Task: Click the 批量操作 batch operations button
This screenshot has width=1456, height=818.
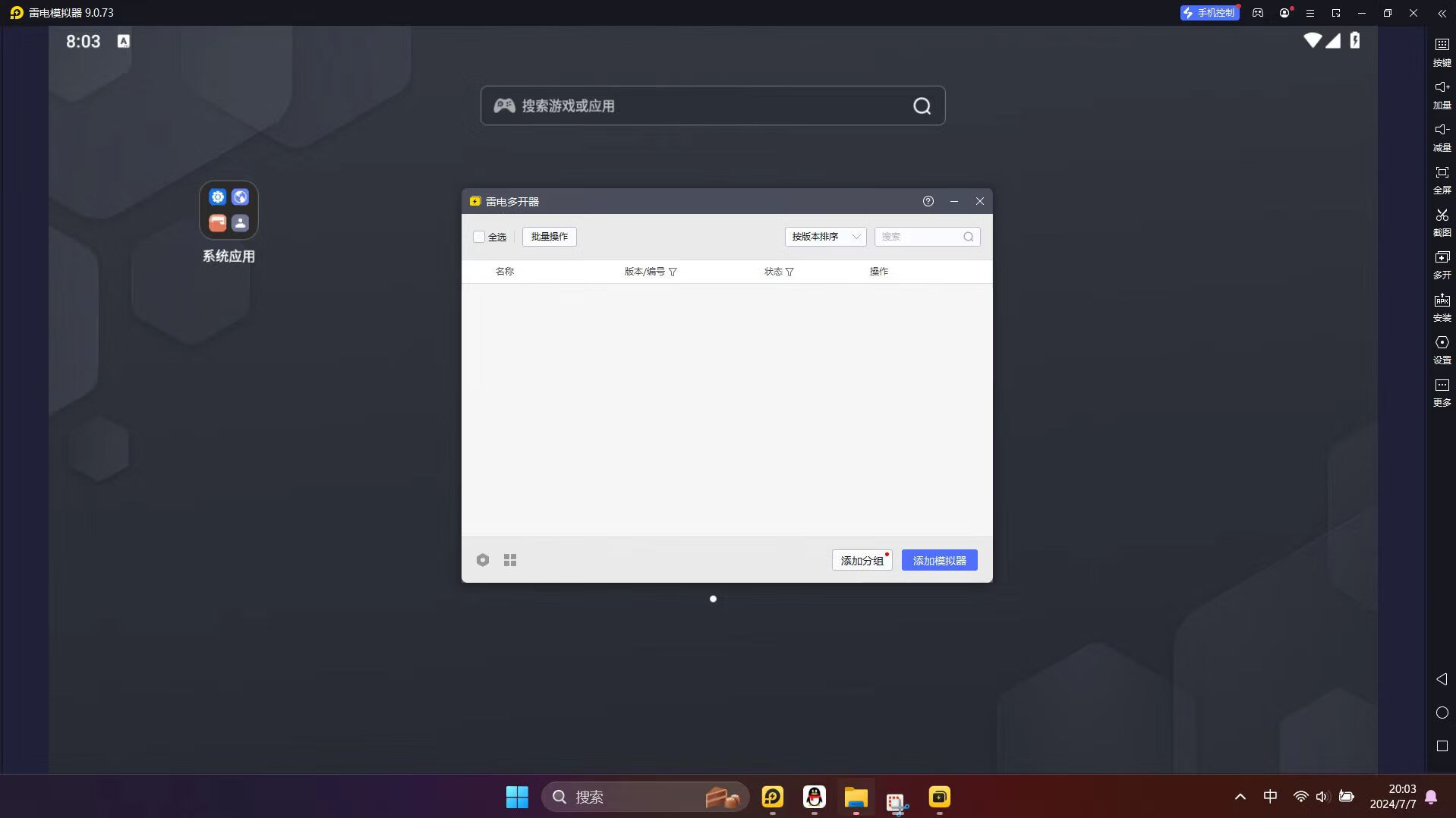Action: 549,237
